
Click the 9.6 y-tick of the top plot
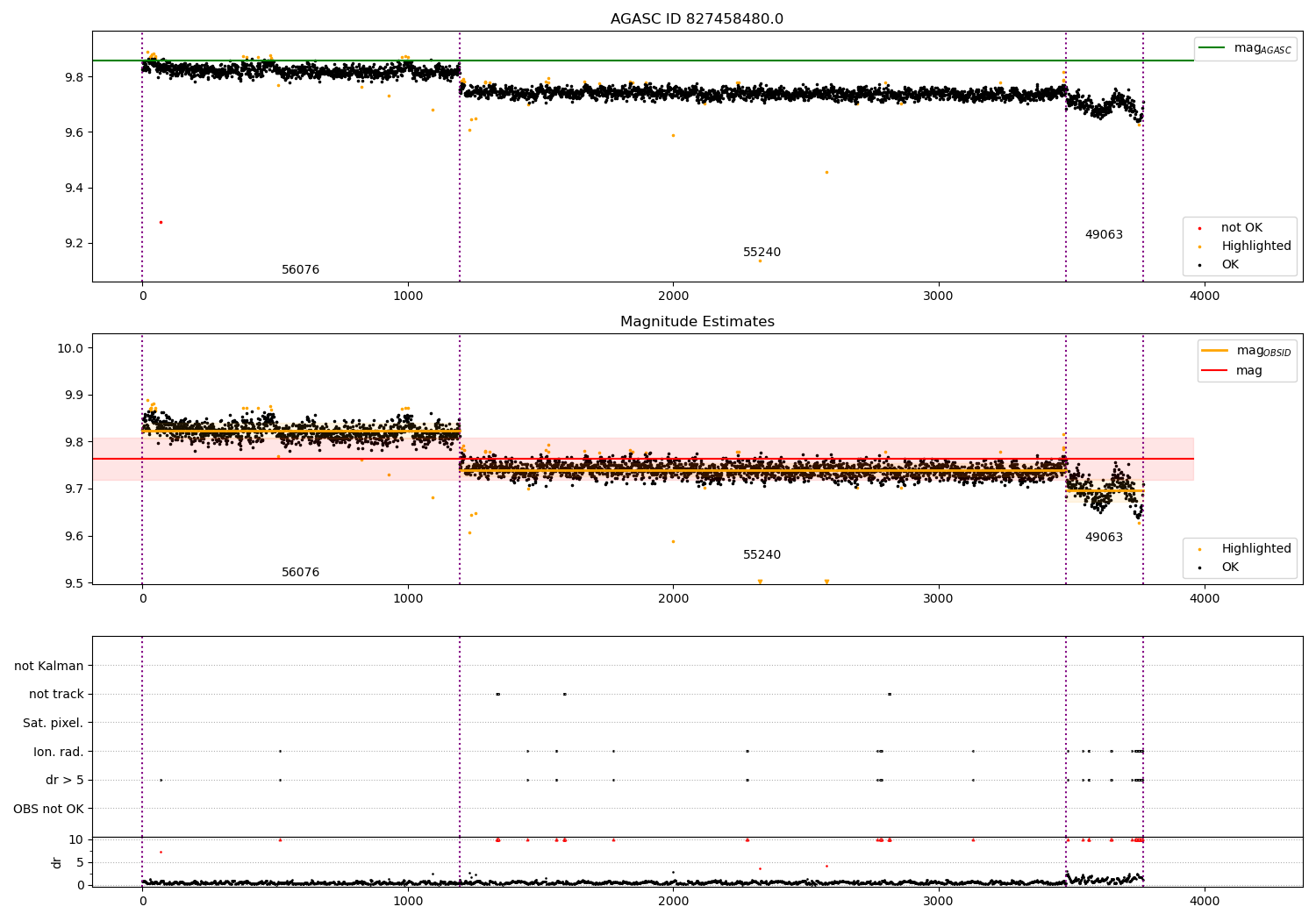pos(74,132)
